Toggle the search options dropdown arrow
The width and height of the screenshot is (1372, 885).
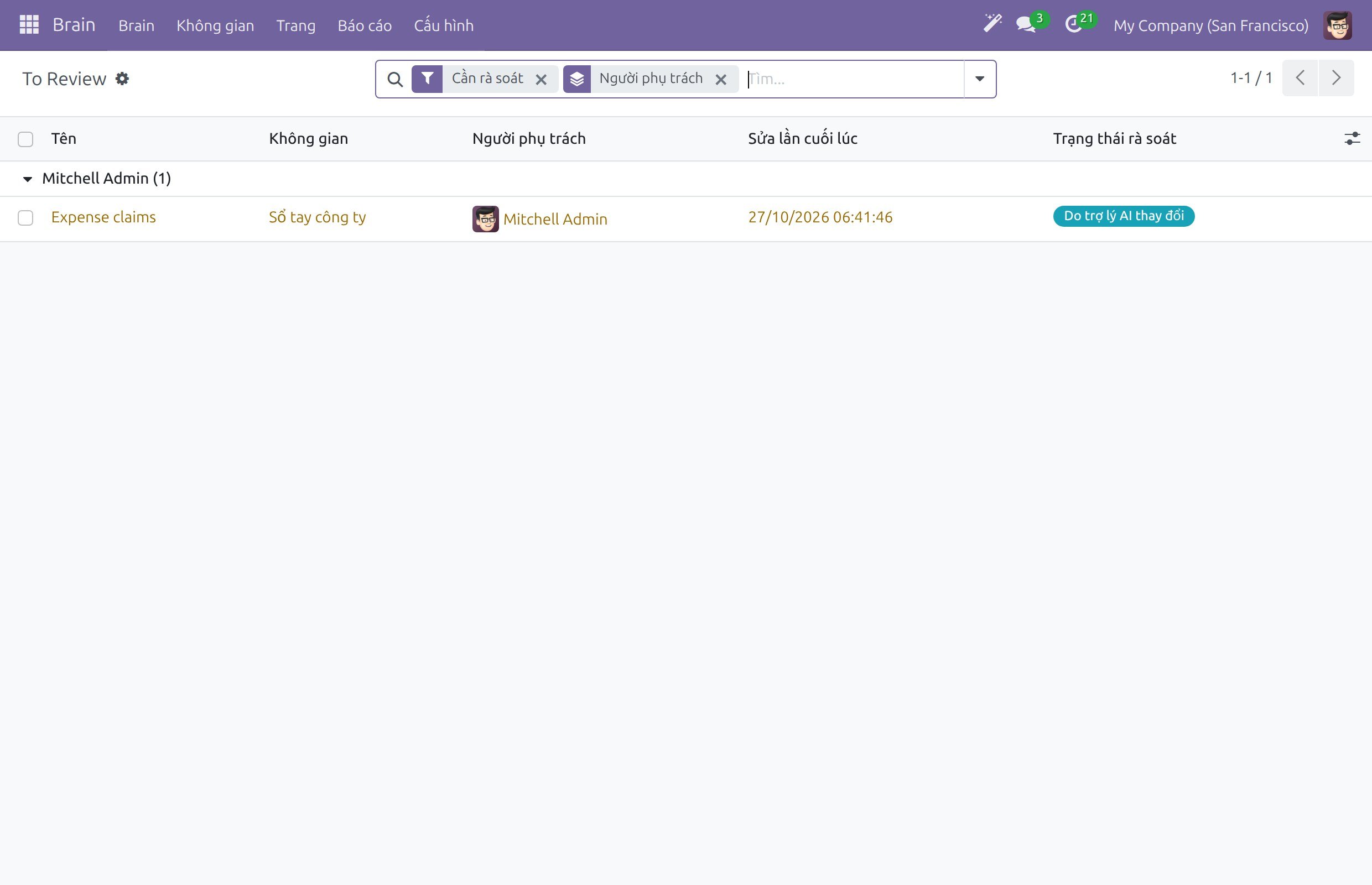[x=979, y=79]
